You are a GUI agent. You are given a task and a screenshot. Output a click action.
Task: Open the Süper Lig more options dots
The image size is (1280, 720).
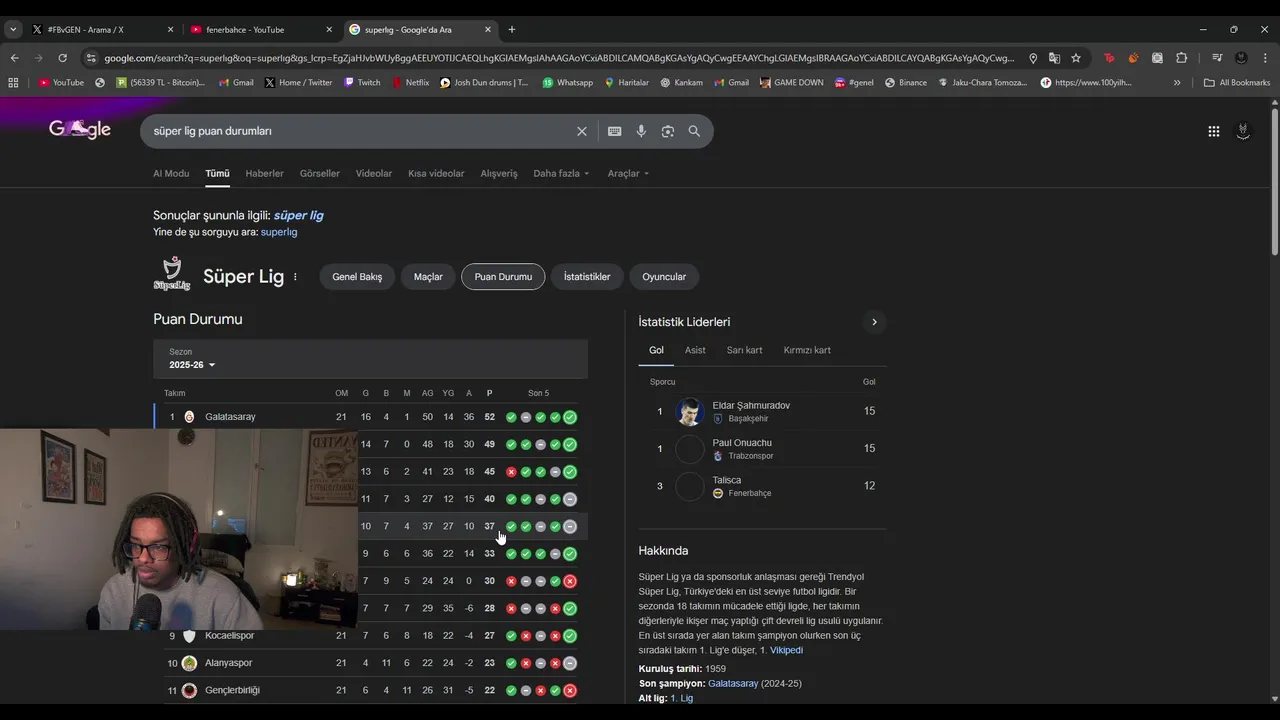click(x=295, y=277)
